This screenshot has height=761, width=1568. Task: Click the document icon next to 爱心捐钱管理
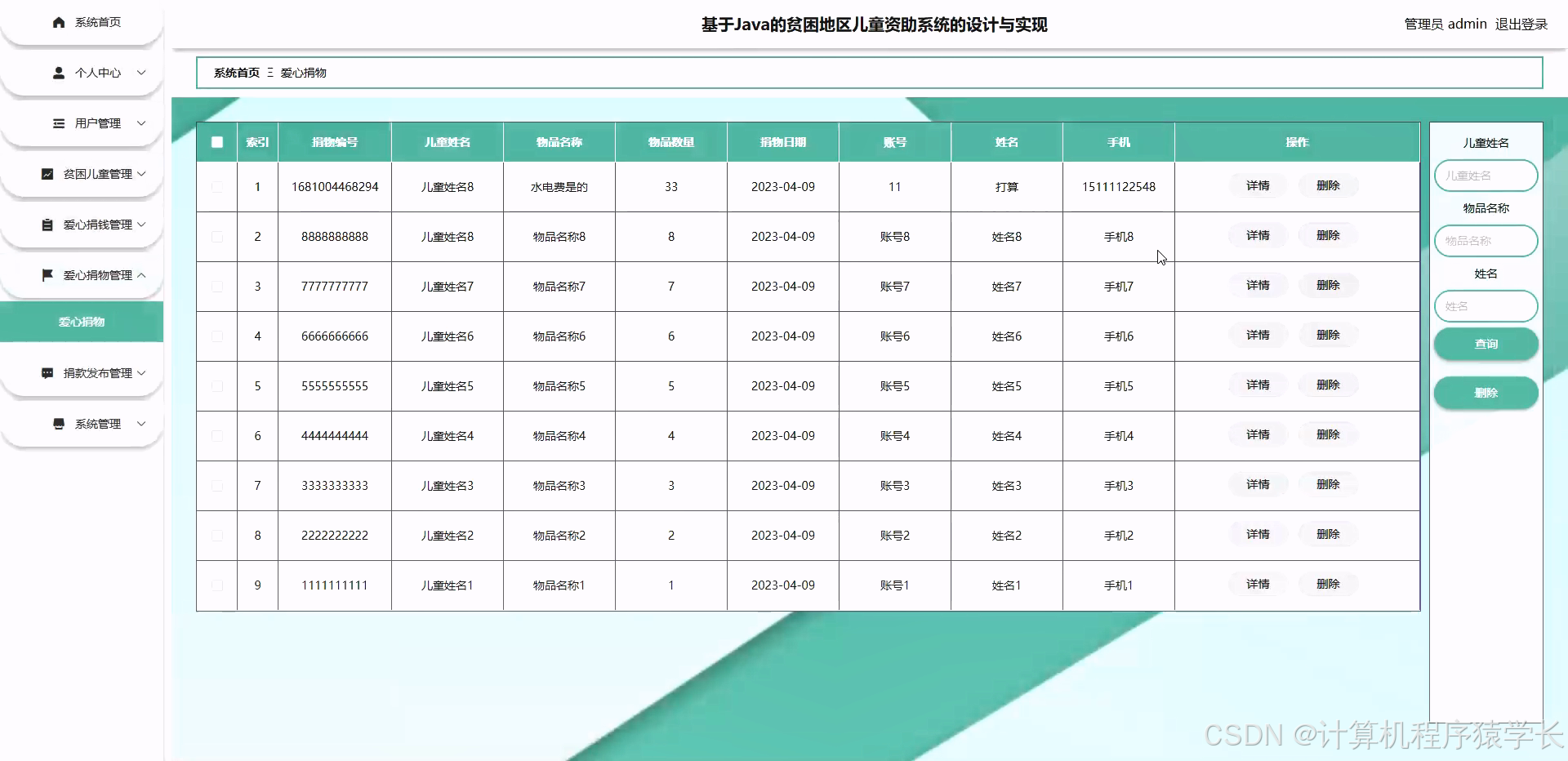click(x=47, y=224)
